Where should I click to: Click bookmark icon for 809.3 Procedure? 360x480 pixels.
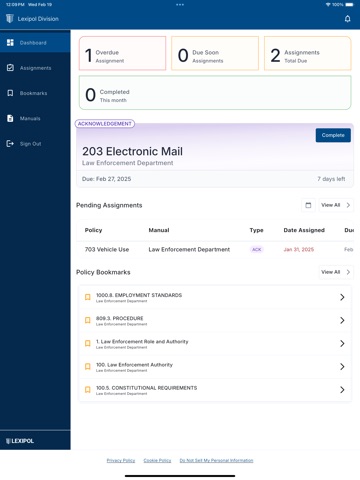pyautogui.click(x=87, y=320)
